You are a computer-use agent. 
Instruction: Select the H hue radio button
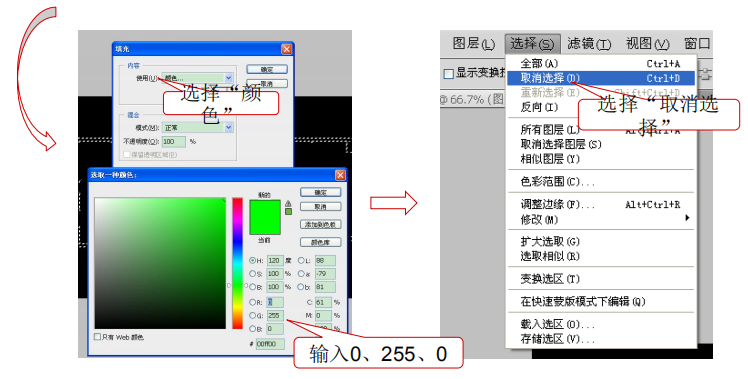click(x=252, y=261)
